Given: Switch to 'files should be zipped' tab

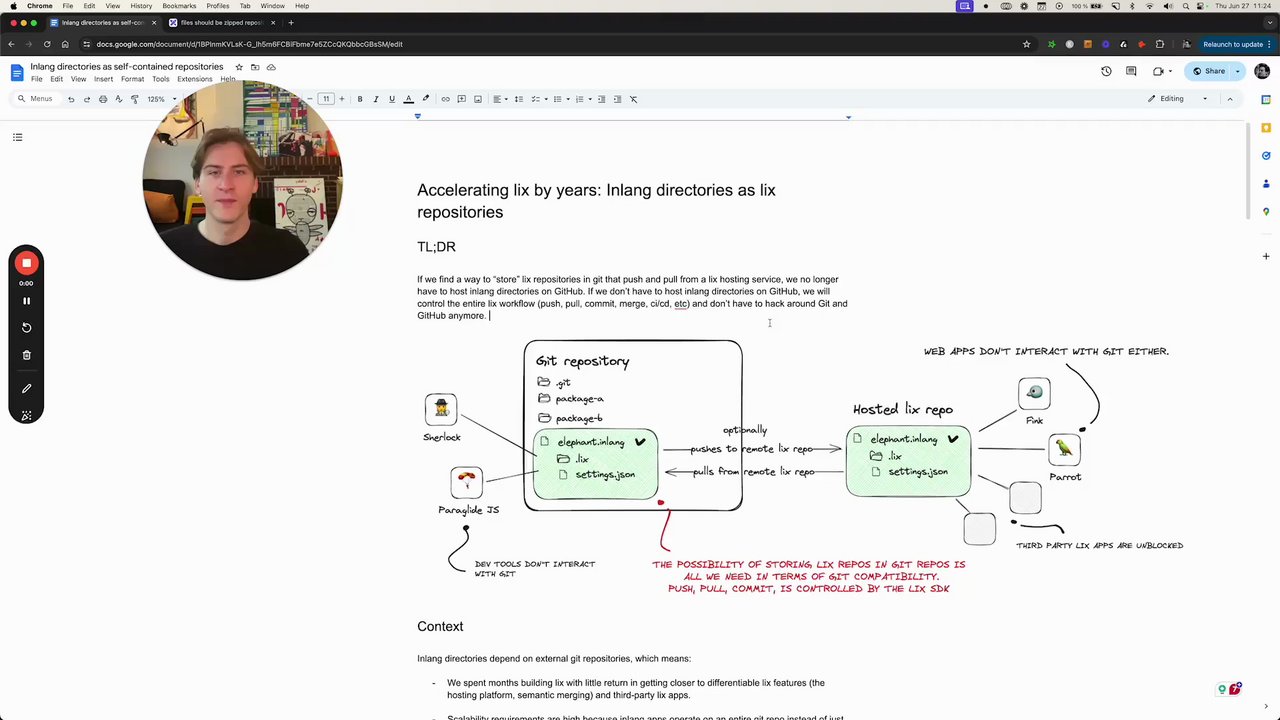Looking at the screenshot, I should point(222,22).
